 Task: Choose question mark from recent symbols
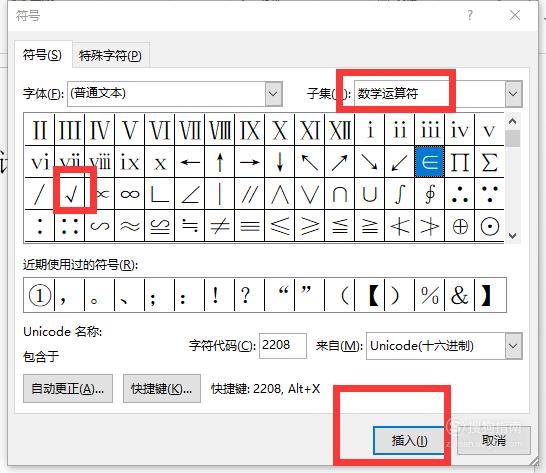pos(250,295)
